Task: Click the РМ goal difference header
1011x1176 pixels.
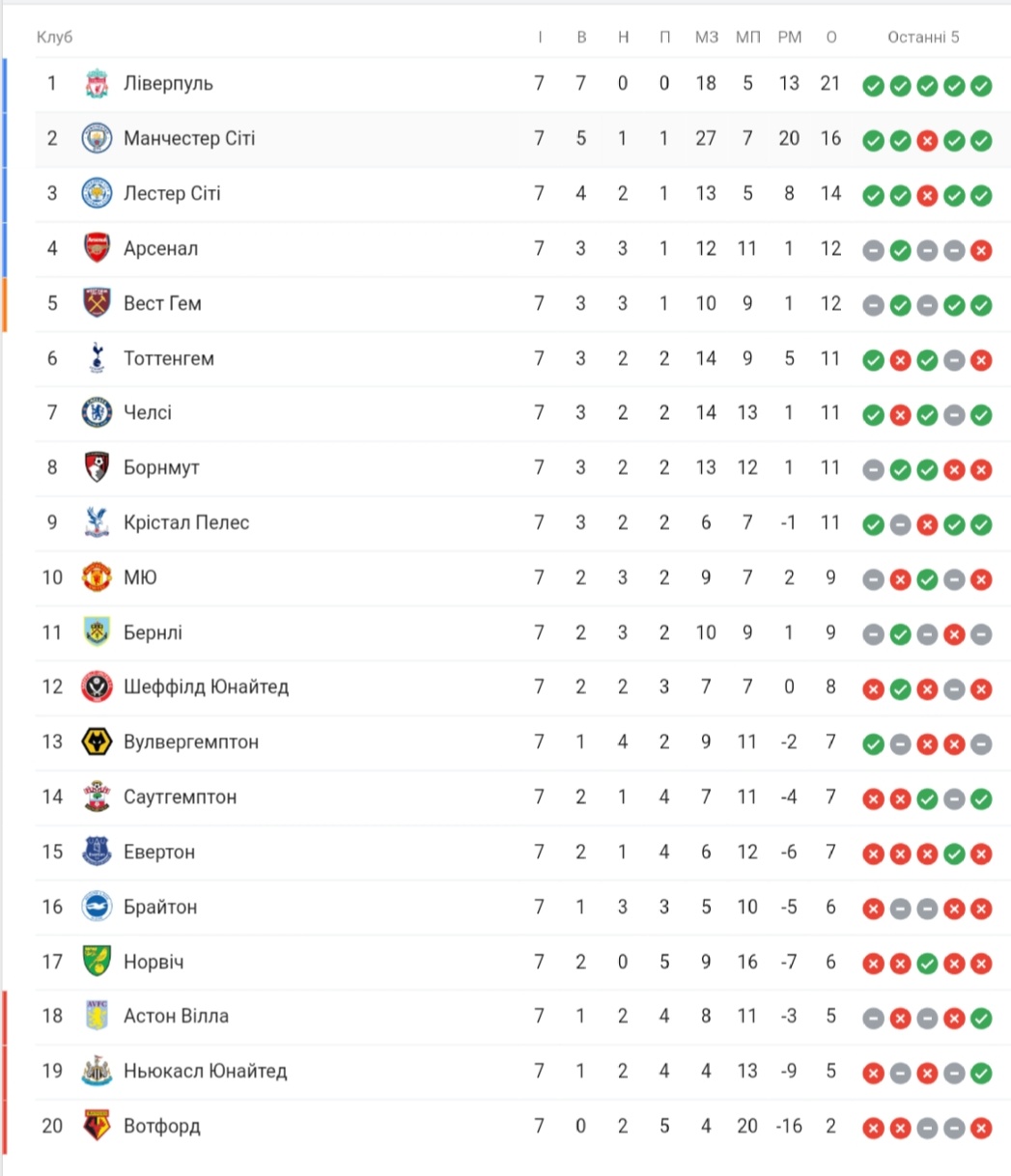Action: (x=789, y=38)
